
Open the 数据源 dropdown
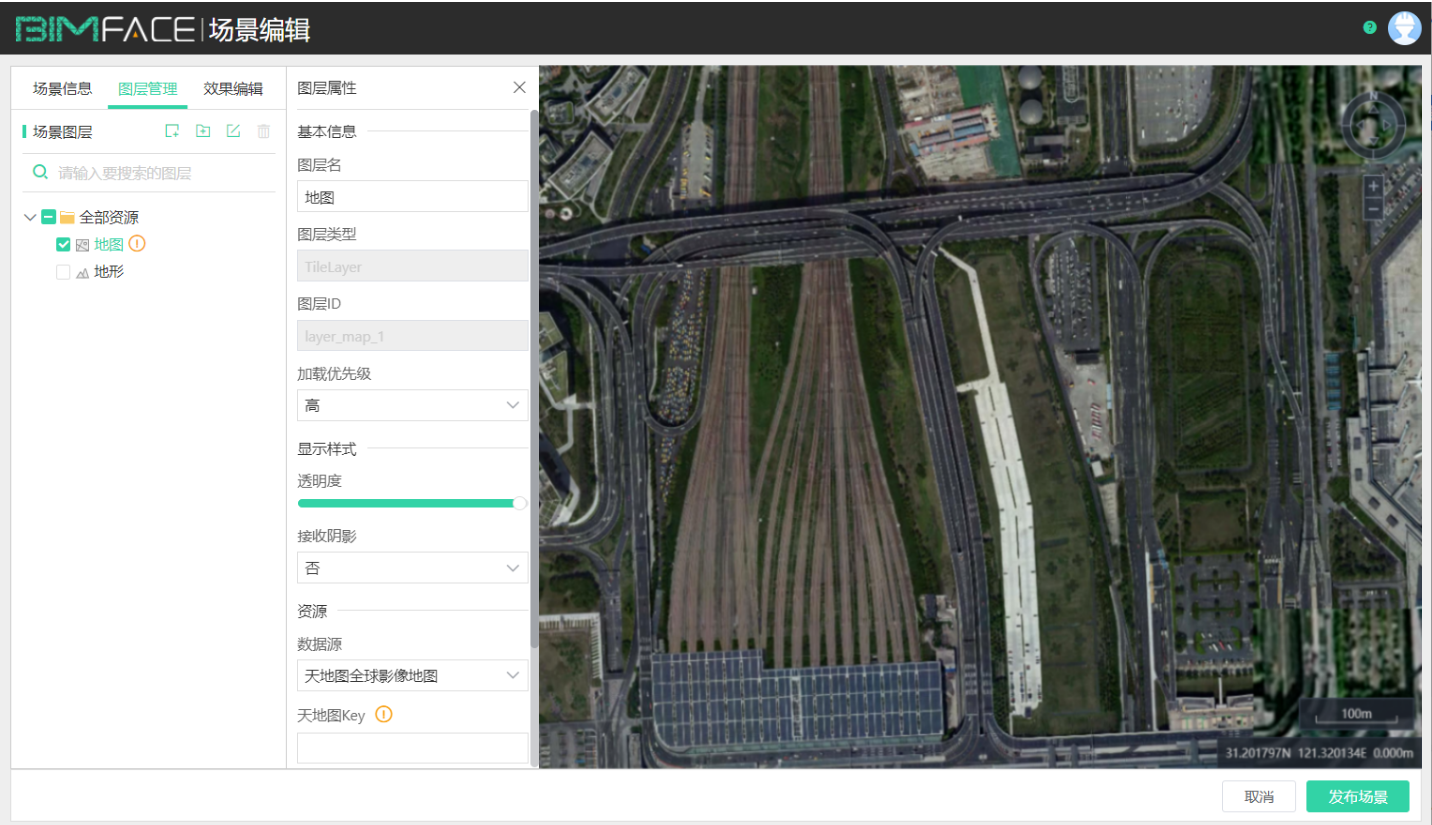[x=412, y=675]
